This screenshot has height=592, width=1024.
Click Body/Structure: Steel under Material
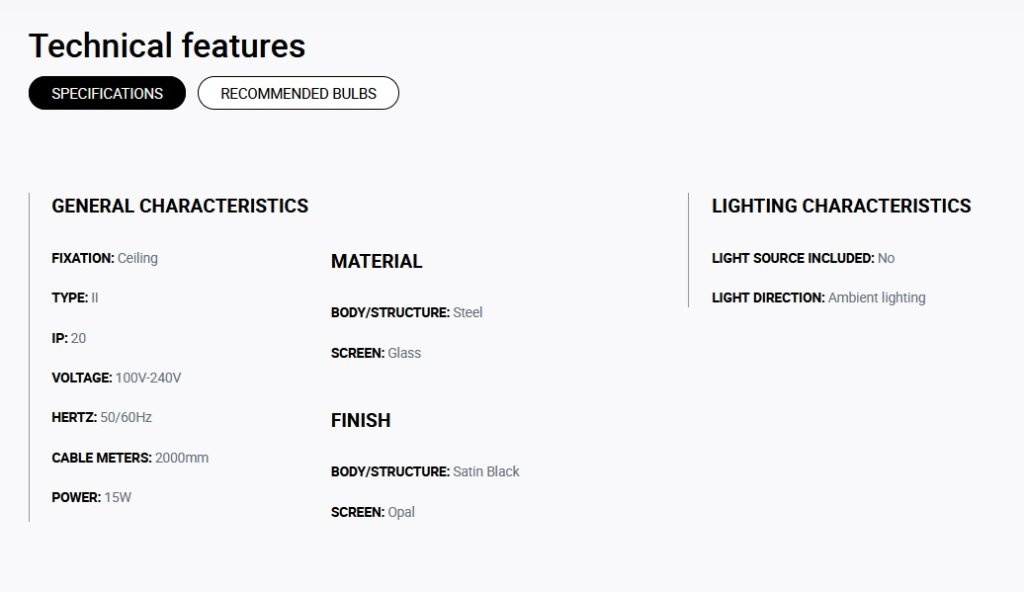(x=407, y=312)
